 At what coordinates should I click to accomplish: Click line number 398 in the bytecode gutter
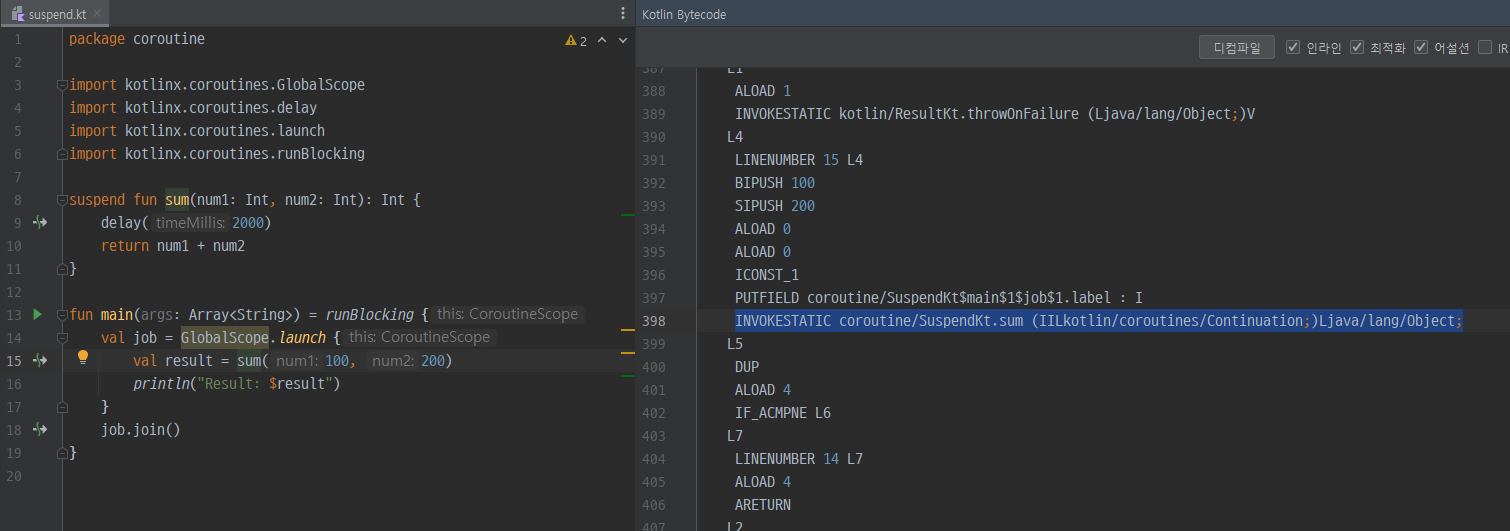coord(653,321)
